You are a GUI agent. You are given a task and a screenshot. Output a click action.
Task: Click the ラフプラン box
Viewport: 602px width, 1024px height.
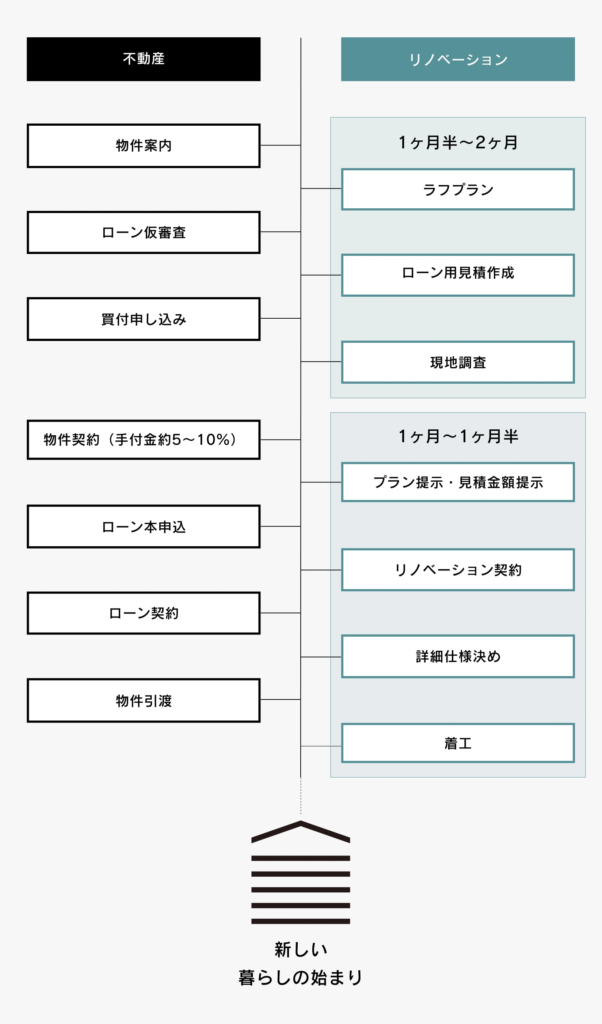tap(458, 189)
